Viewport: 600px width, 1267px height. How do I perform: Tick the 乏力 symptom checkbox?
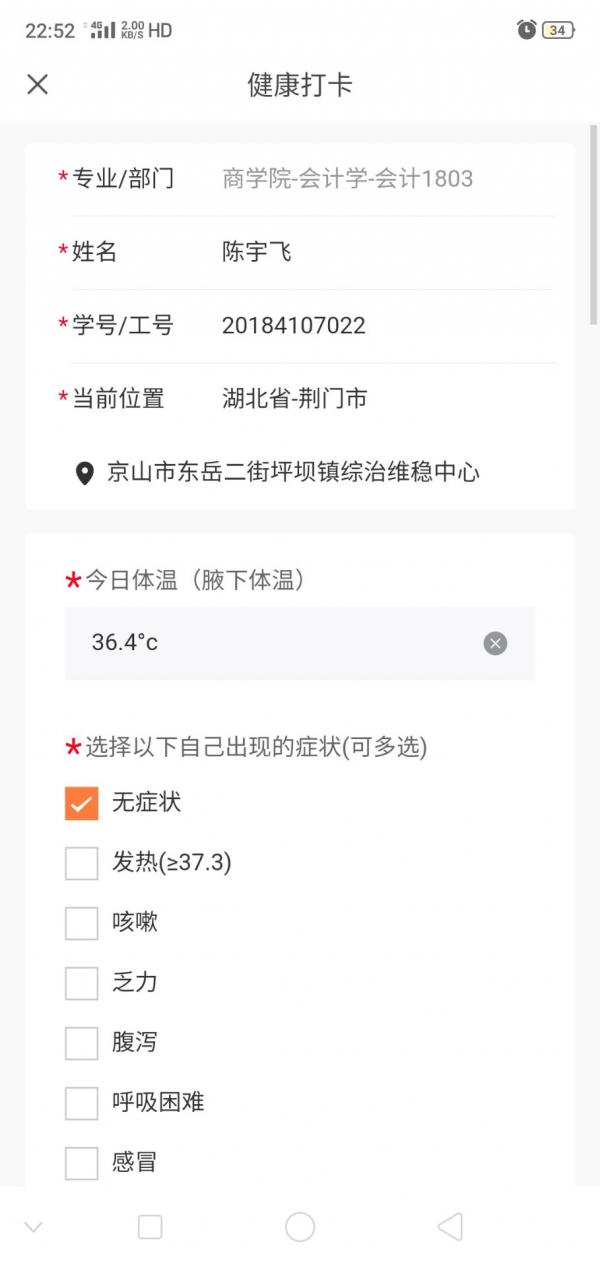click(x=82, y=983)
